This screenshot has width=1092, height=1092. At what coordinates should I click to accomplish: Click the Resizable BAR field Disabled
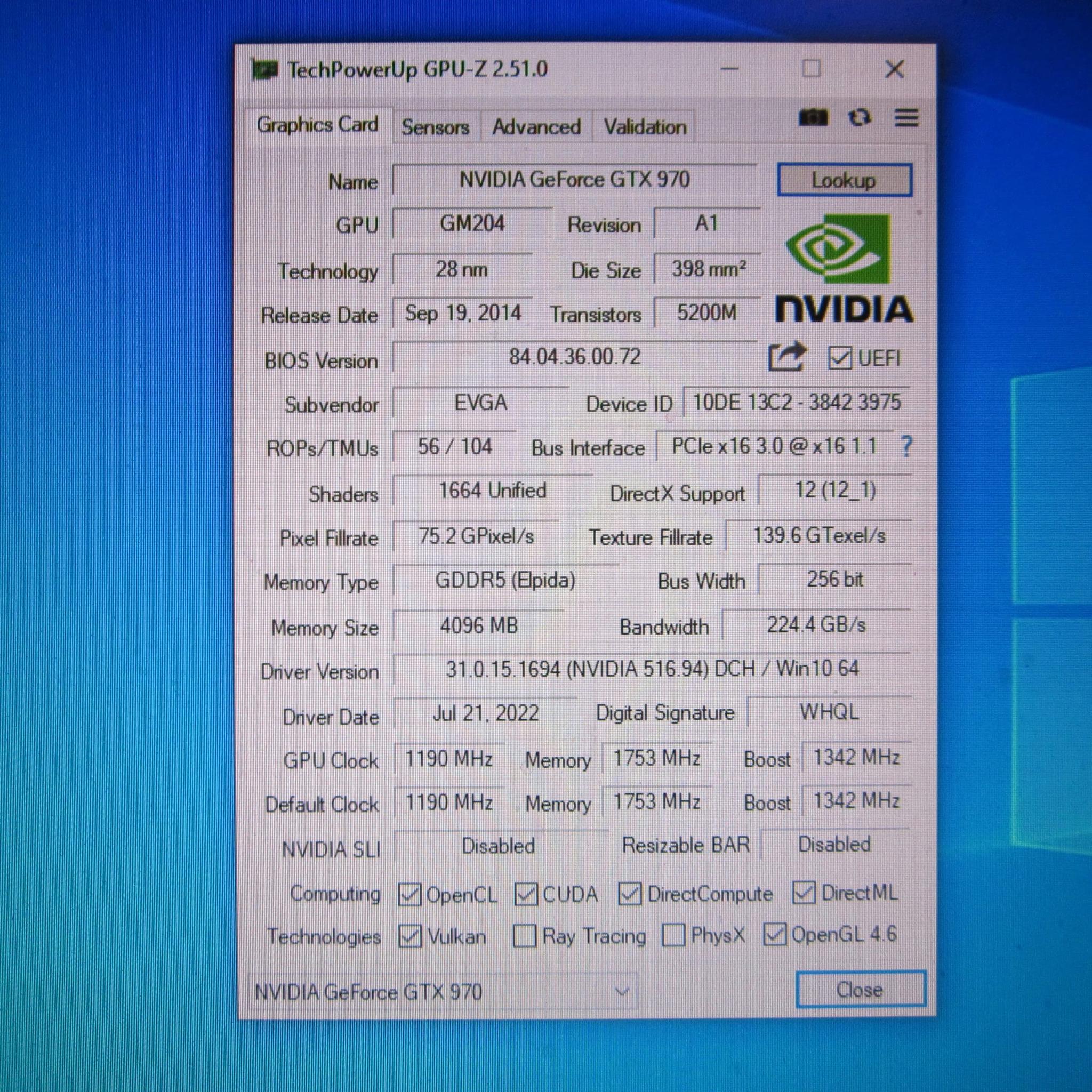pyautogui.click(x=835, y=845)
